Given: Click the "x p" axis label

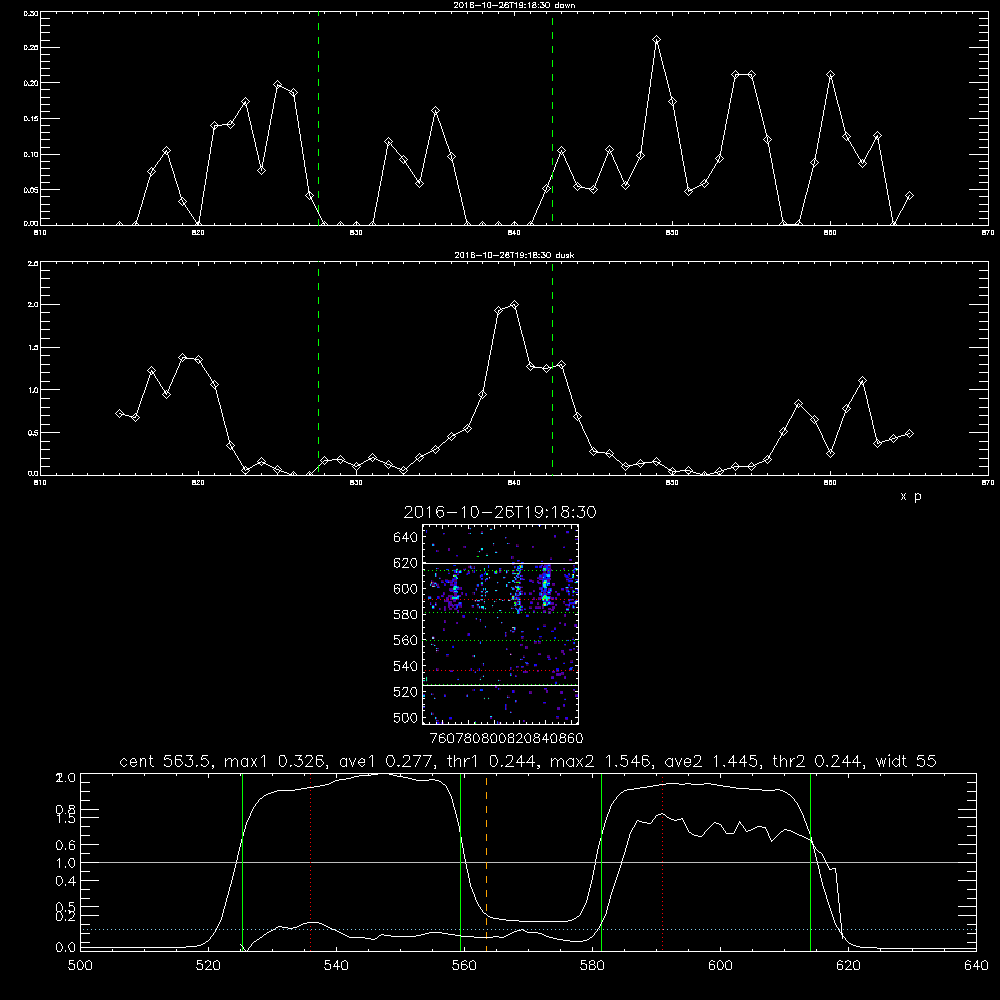Looking at the screenshot, I should (911, 496).
